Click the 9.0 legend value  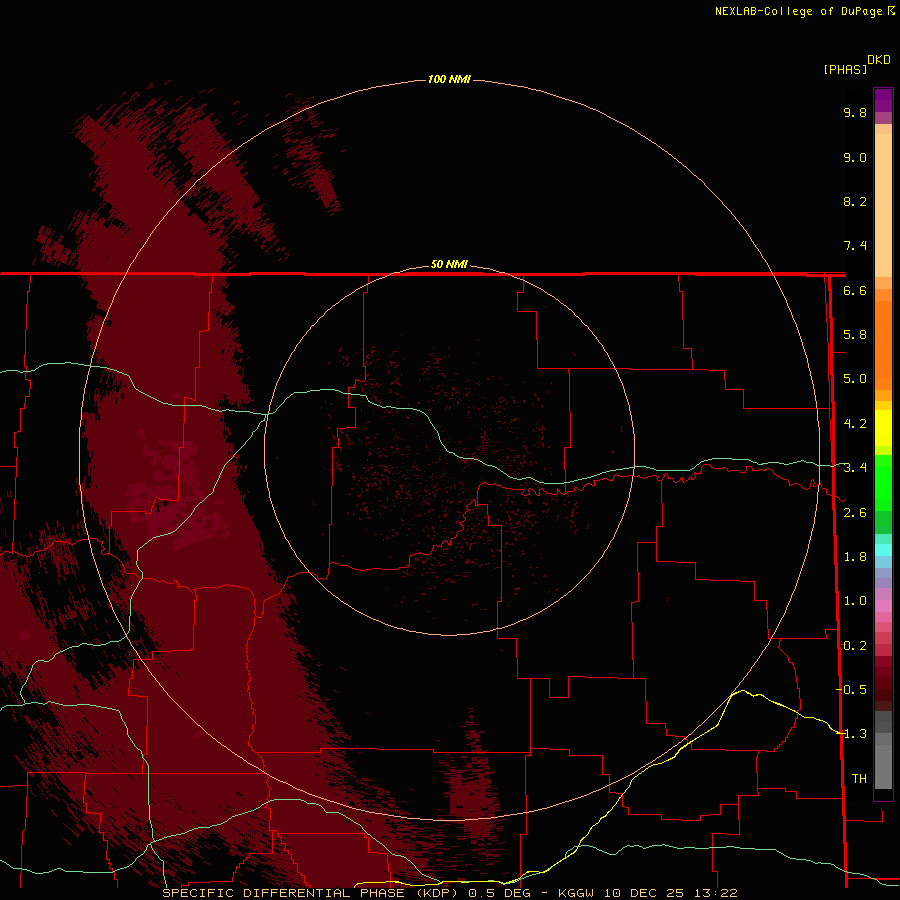[x=855, y=157]
